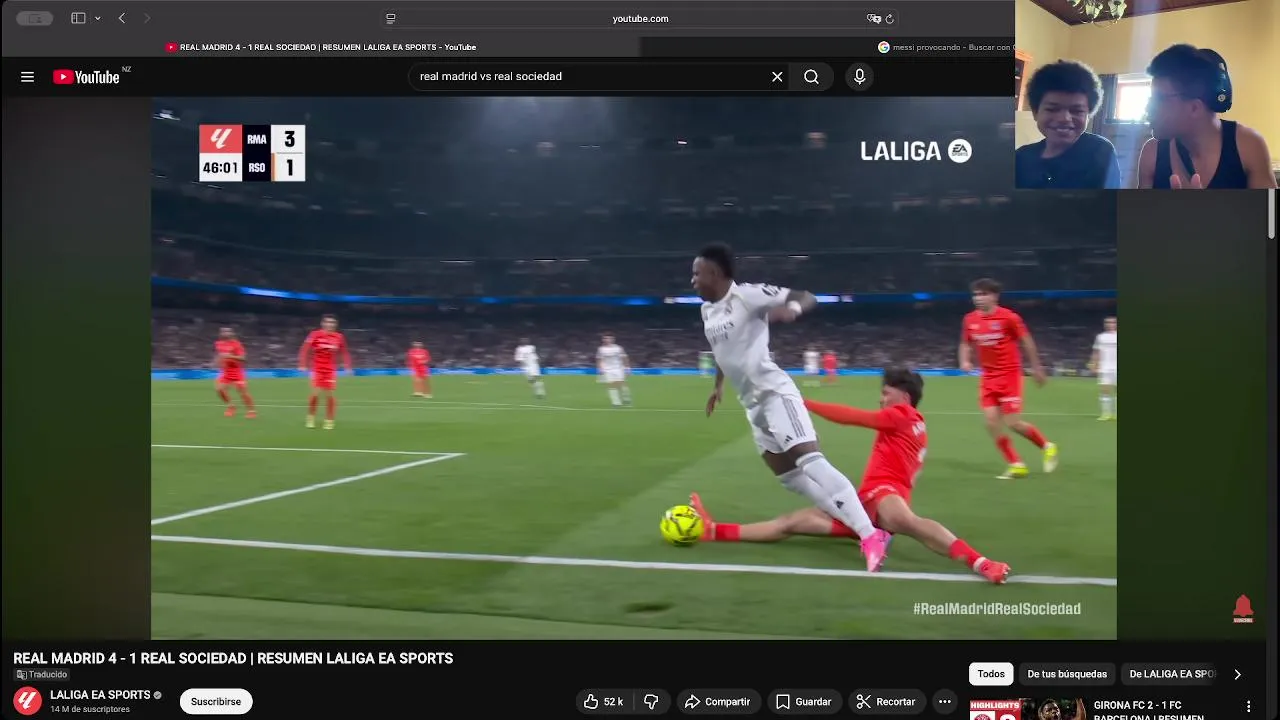Click the video title REAL MADRID 4 - 1 REAL SOCIEDAD

click(x=233, y=658)
